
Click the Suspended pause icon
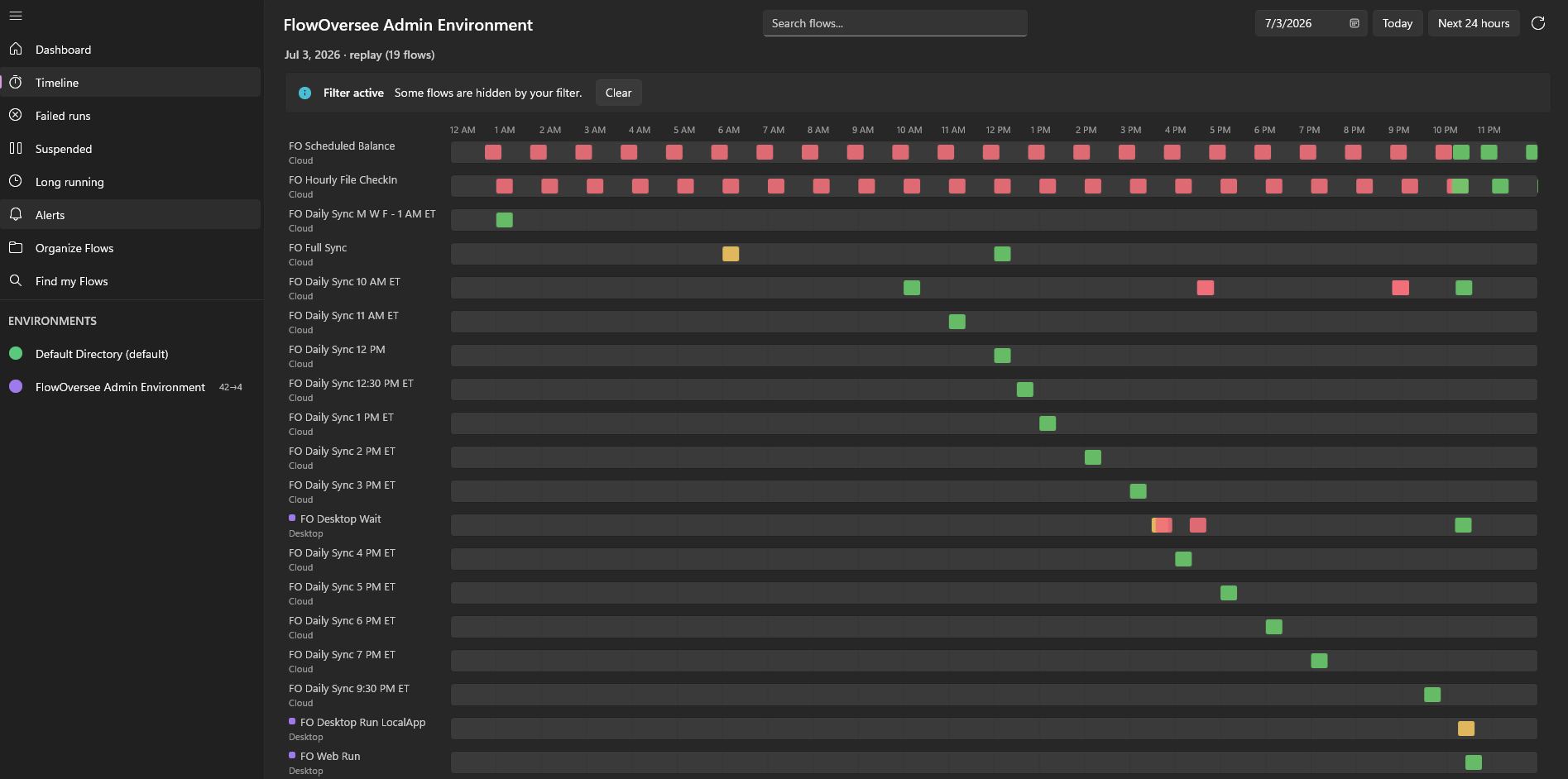click(x=16, y=149)
